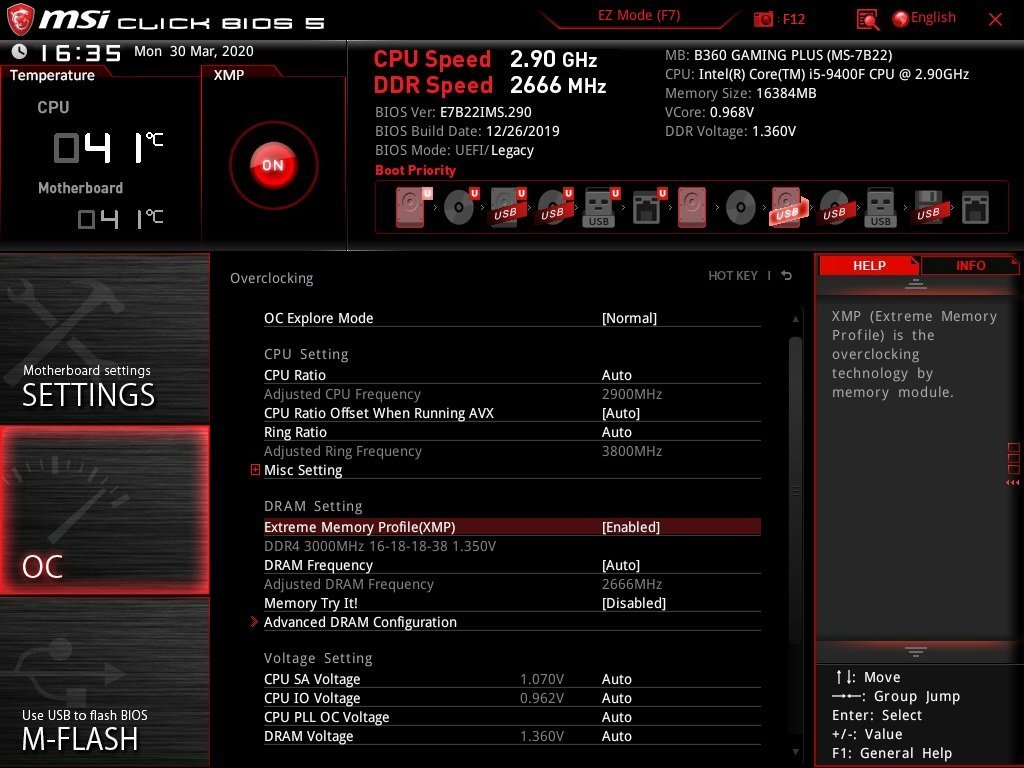Toggle the XMP ON button
Image resolution: width=1024 pixels, height=768 pixels.
pyautogui.click(x=273, y=165)
